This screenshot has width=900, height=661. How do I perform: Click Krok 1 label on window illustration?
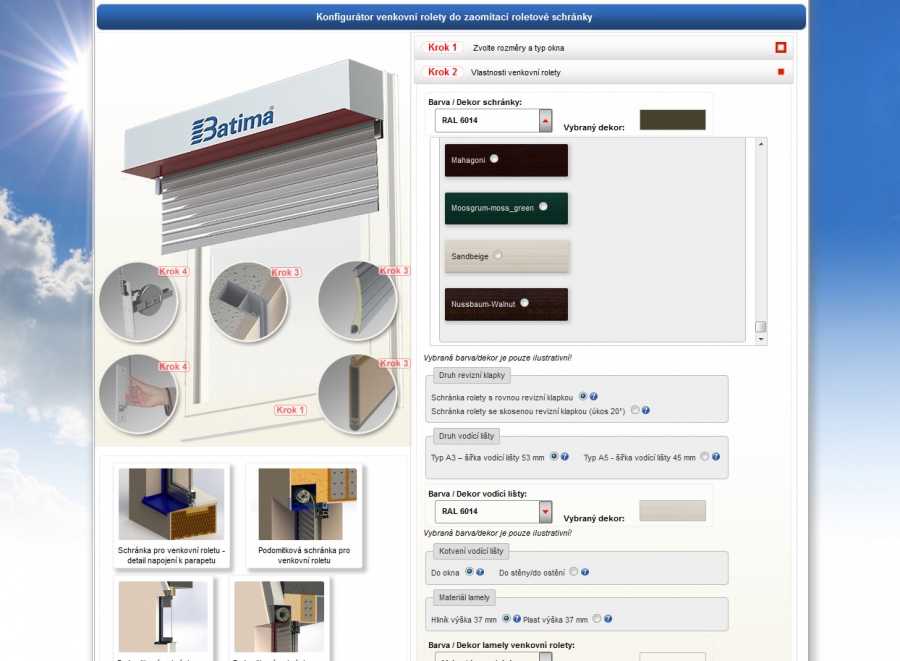(x=290, y=410)
